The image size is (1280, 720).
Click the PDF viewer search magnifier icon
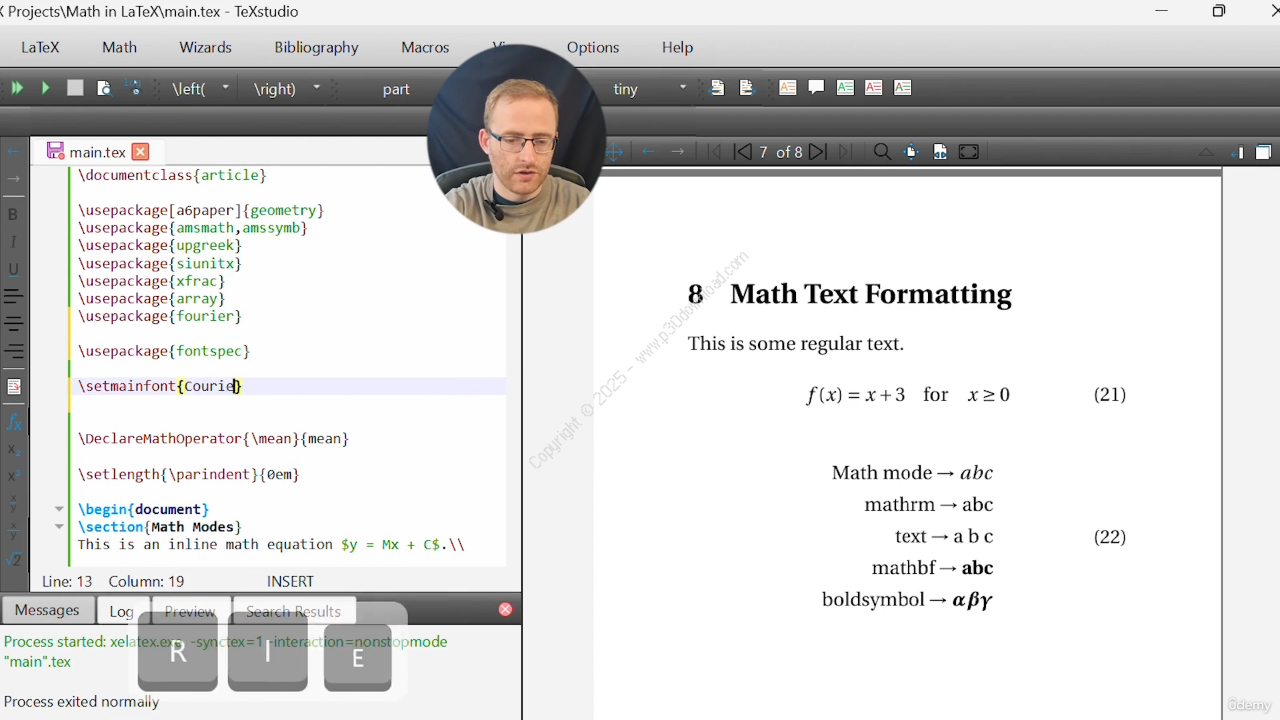[x=881, y=152]
